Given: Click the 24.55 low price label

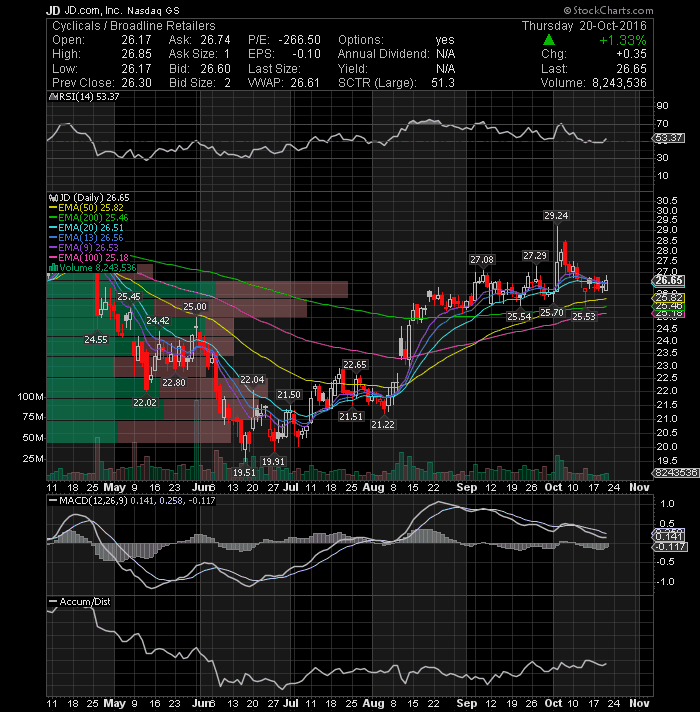Looking at the screenshot, I should pos(96,340).
